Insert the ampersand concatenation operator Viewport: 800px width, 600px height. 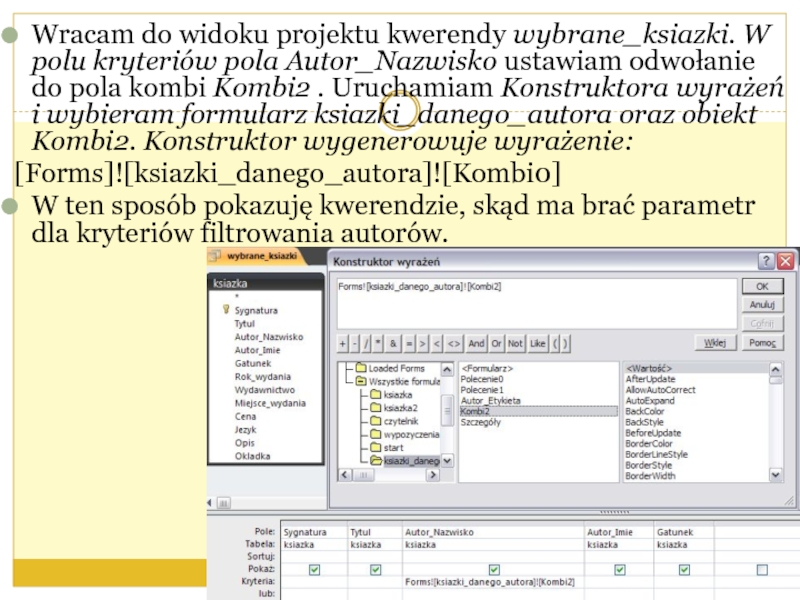pos(393,343)
